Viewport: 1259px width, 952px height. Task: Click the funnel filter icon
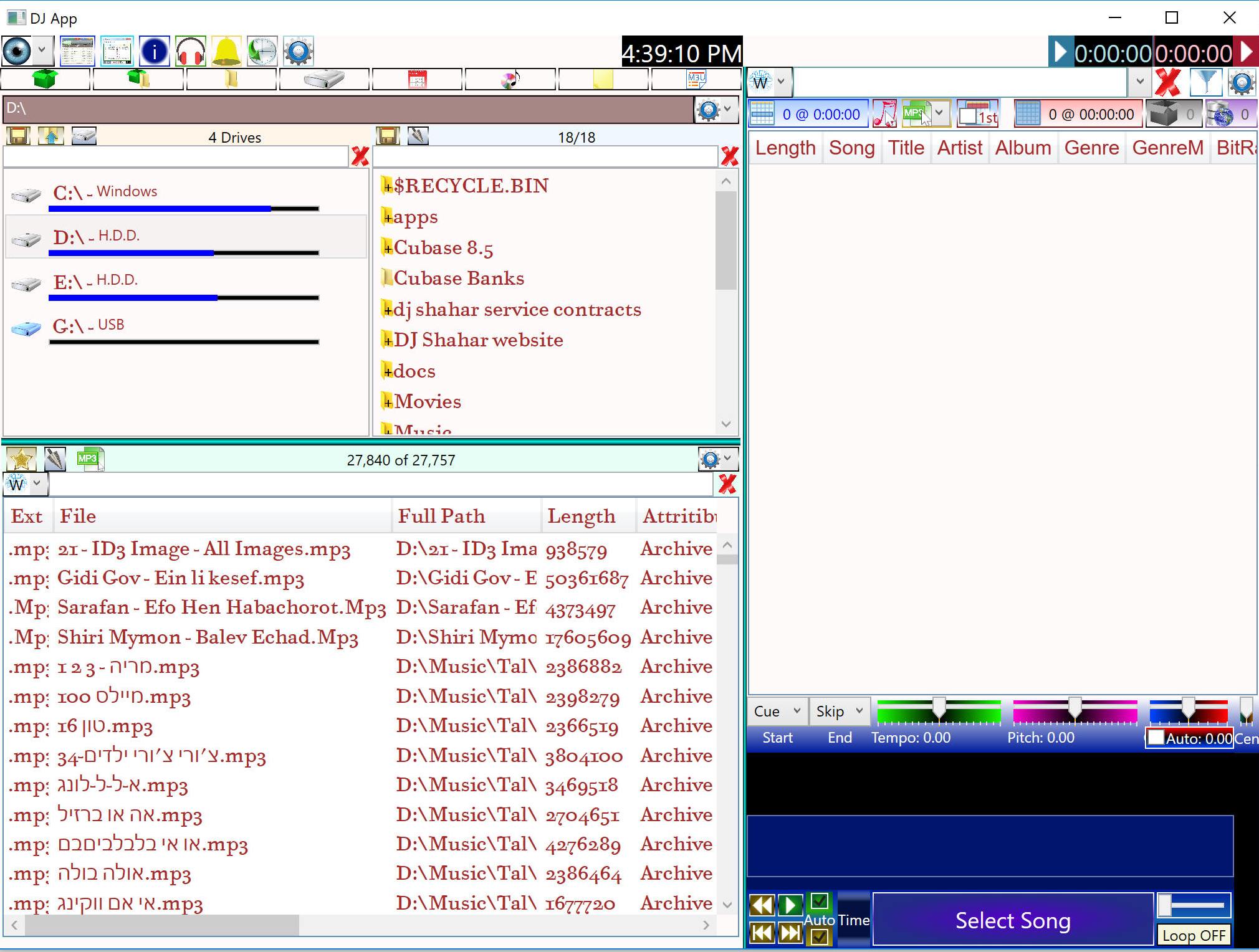coord(1205,82)
